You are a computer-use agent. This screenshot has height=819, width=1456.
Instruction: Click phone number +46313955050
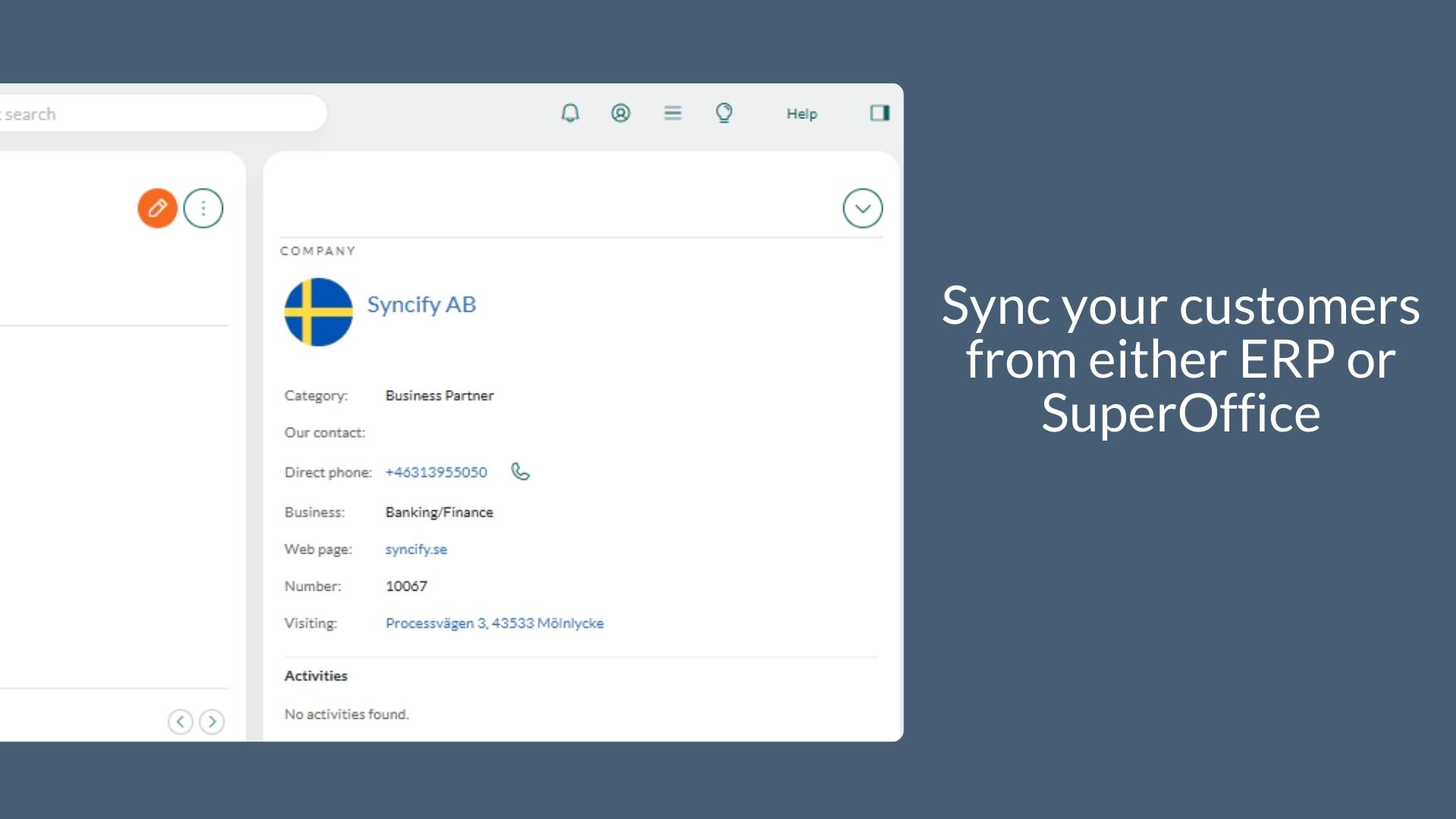pos(436,472)
